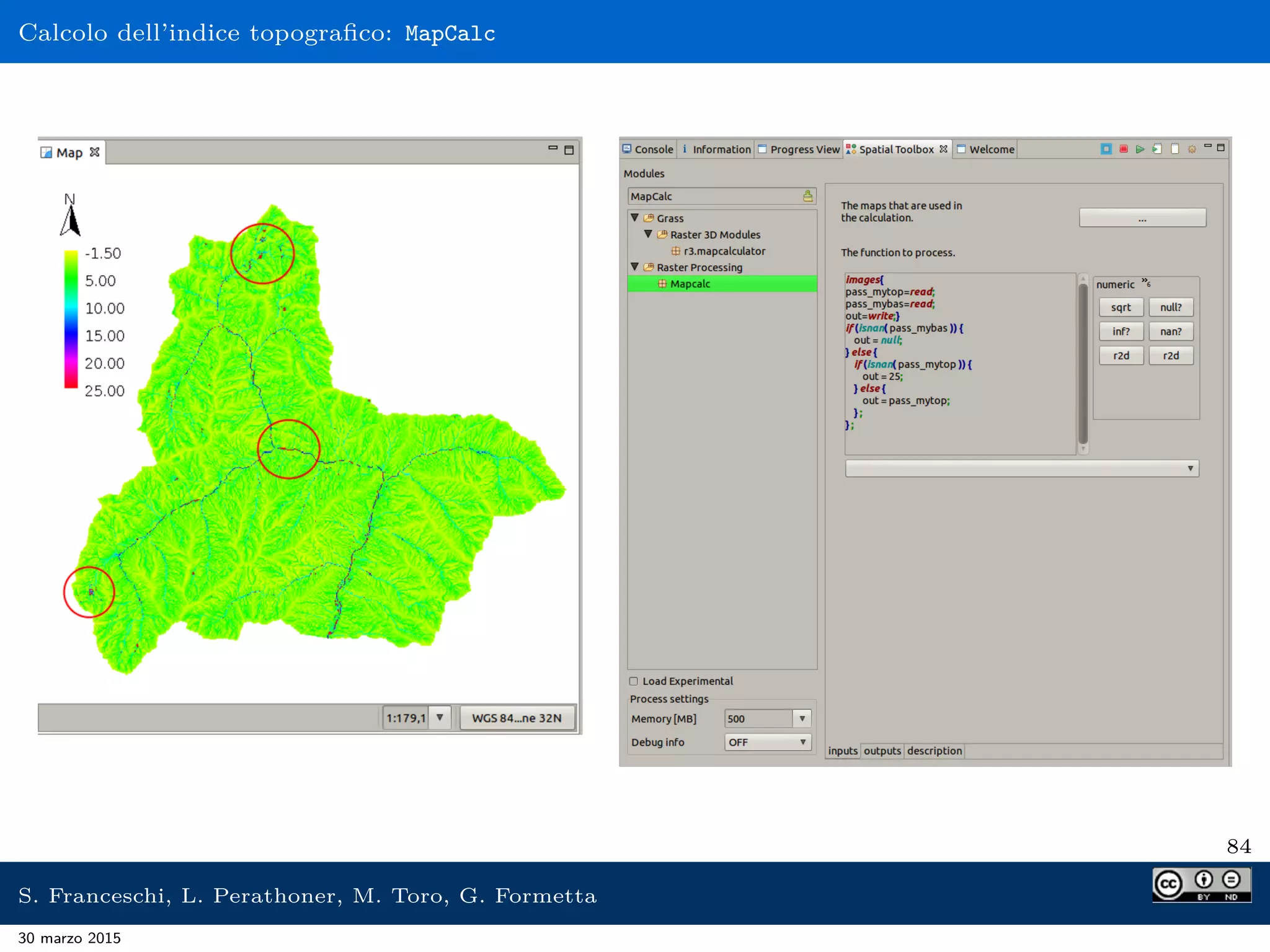Click the blue processing region toolbar icon
Image resolution: width=1270 pixels, height=952 pixels.
point(1106,149)
